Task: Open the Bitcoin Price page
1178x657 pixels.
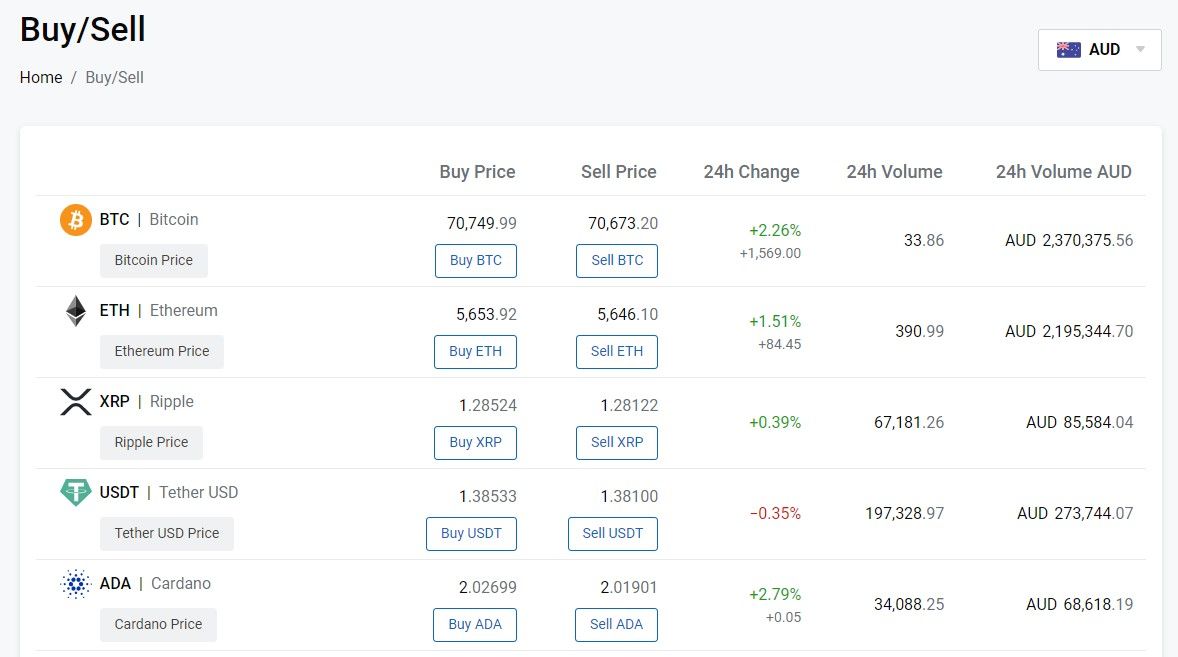Action: point(154,261)
